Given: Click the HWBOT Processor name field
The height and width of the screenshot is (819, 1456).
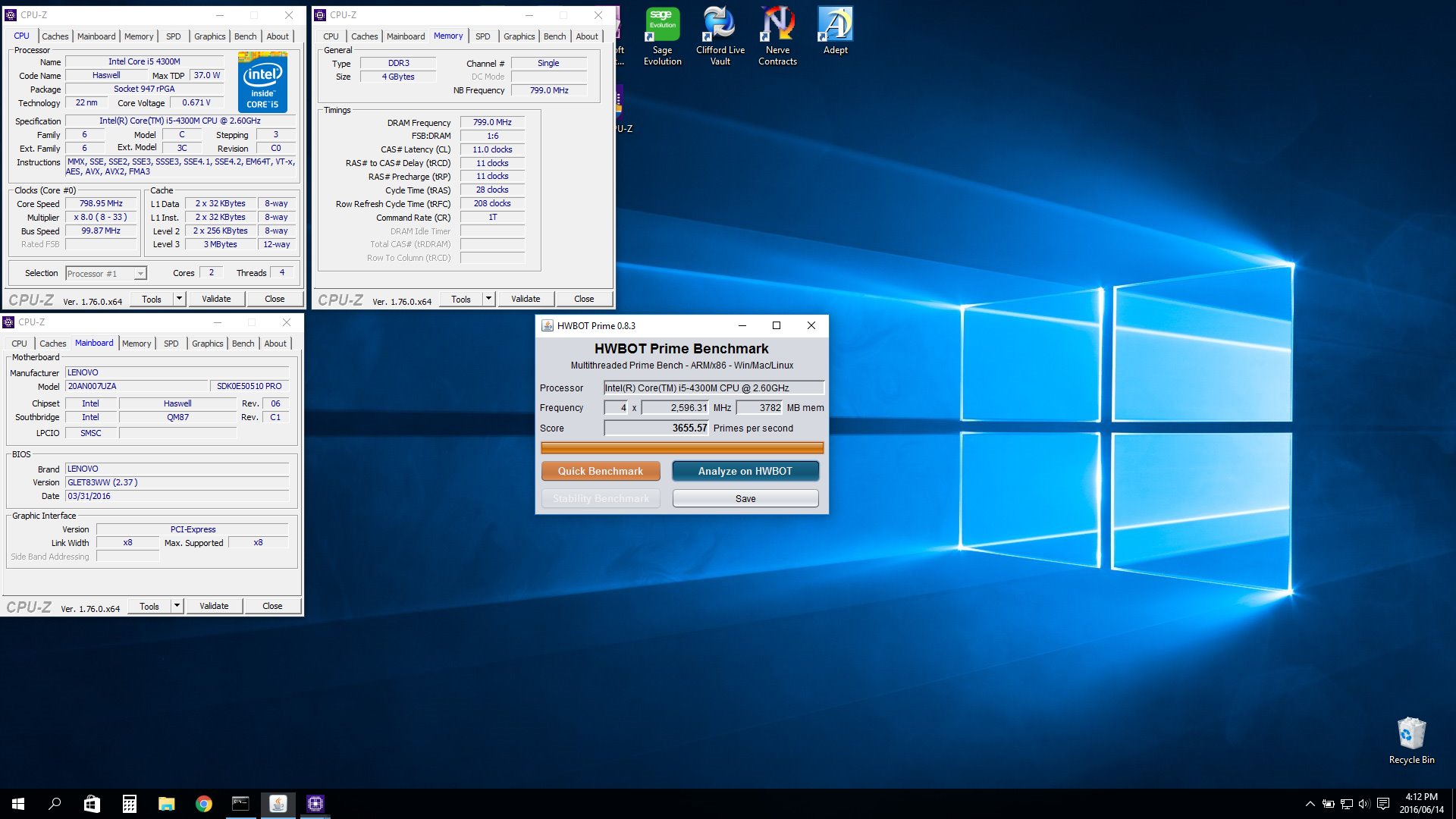Looking at the screenshot, I should click(x=714, y=388).
